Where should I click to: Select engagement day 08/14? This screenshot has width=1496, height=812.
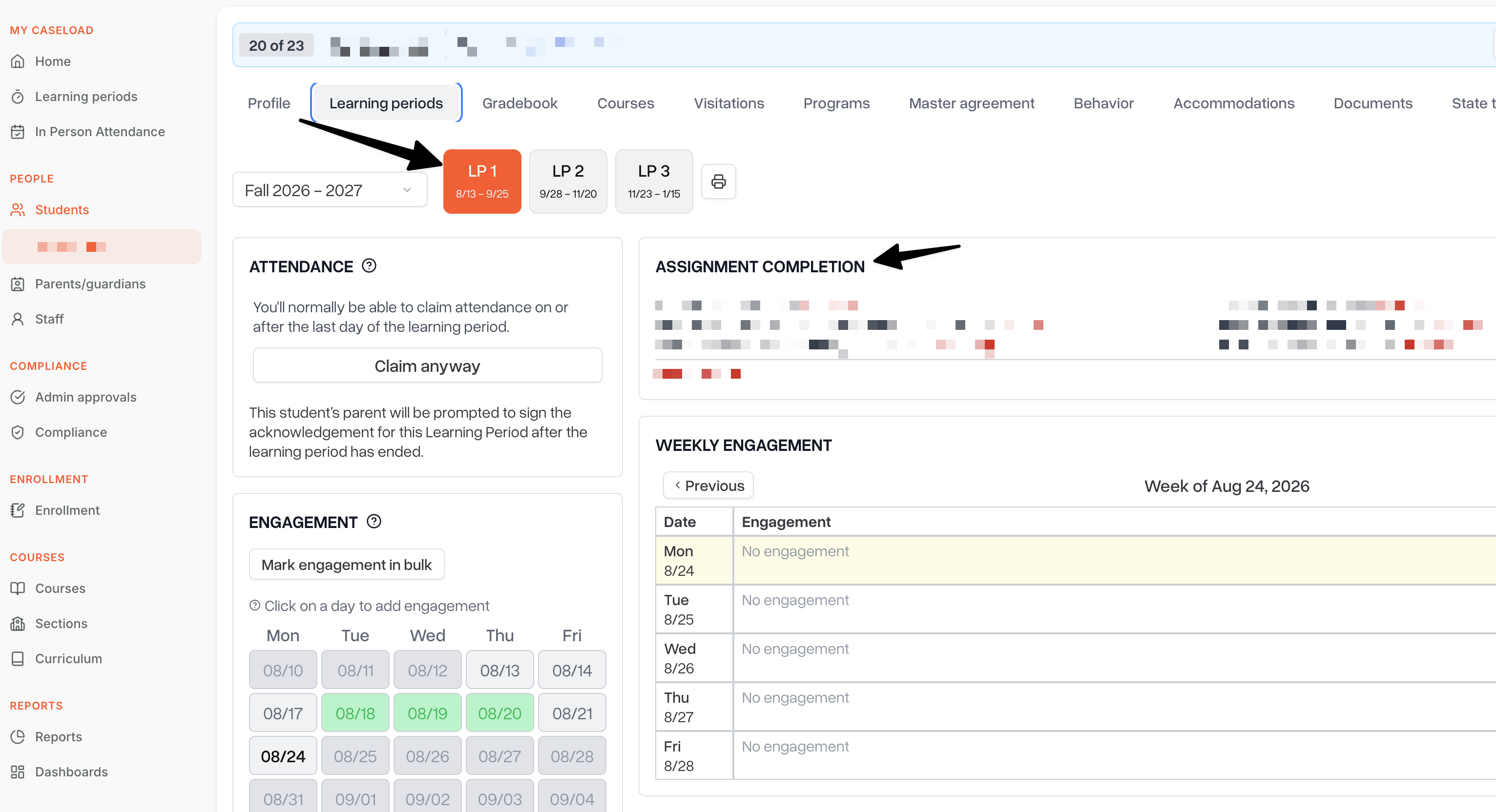[572, 670]
